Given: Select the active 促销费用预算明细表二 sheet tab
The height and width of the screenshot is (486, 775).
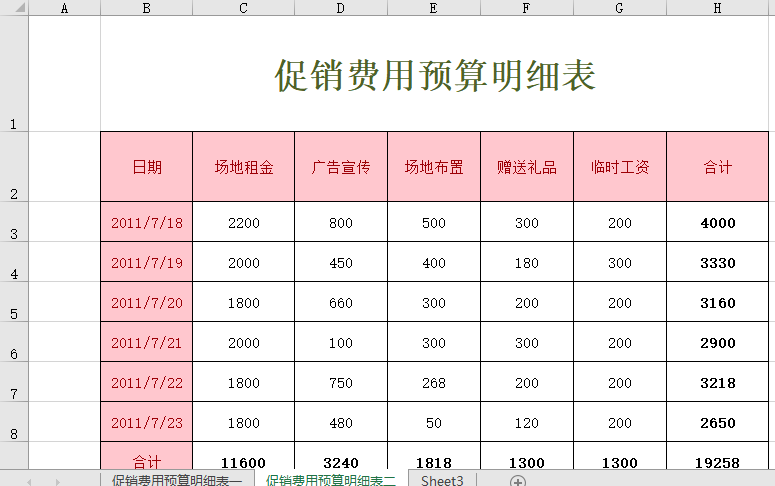Looking at the screenshot, I should tap(331, 481).
